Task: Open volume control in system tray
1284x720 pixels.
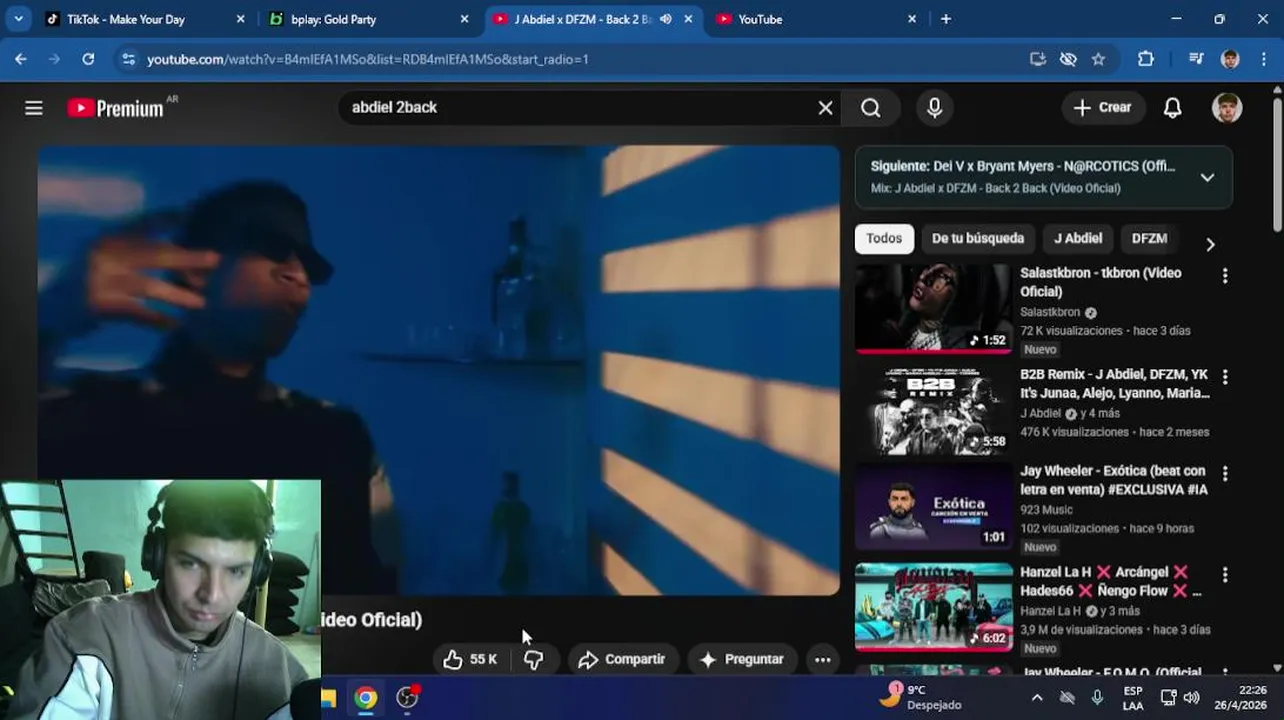Action: 1192,698
